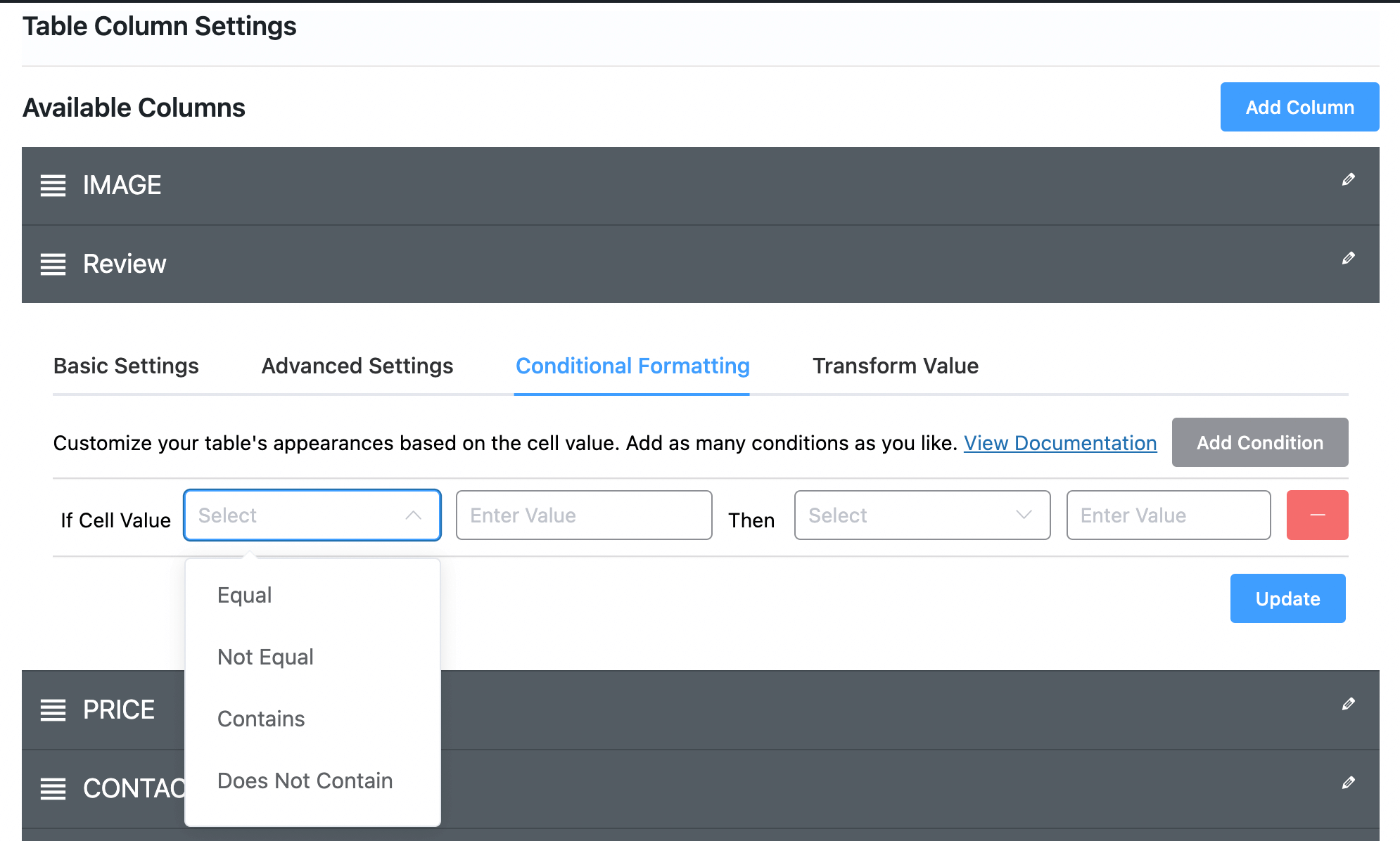The height and width of the screenshot is (841, 1400).
Task: Open the View Documentation link
Action: [x=1059, y=443]
